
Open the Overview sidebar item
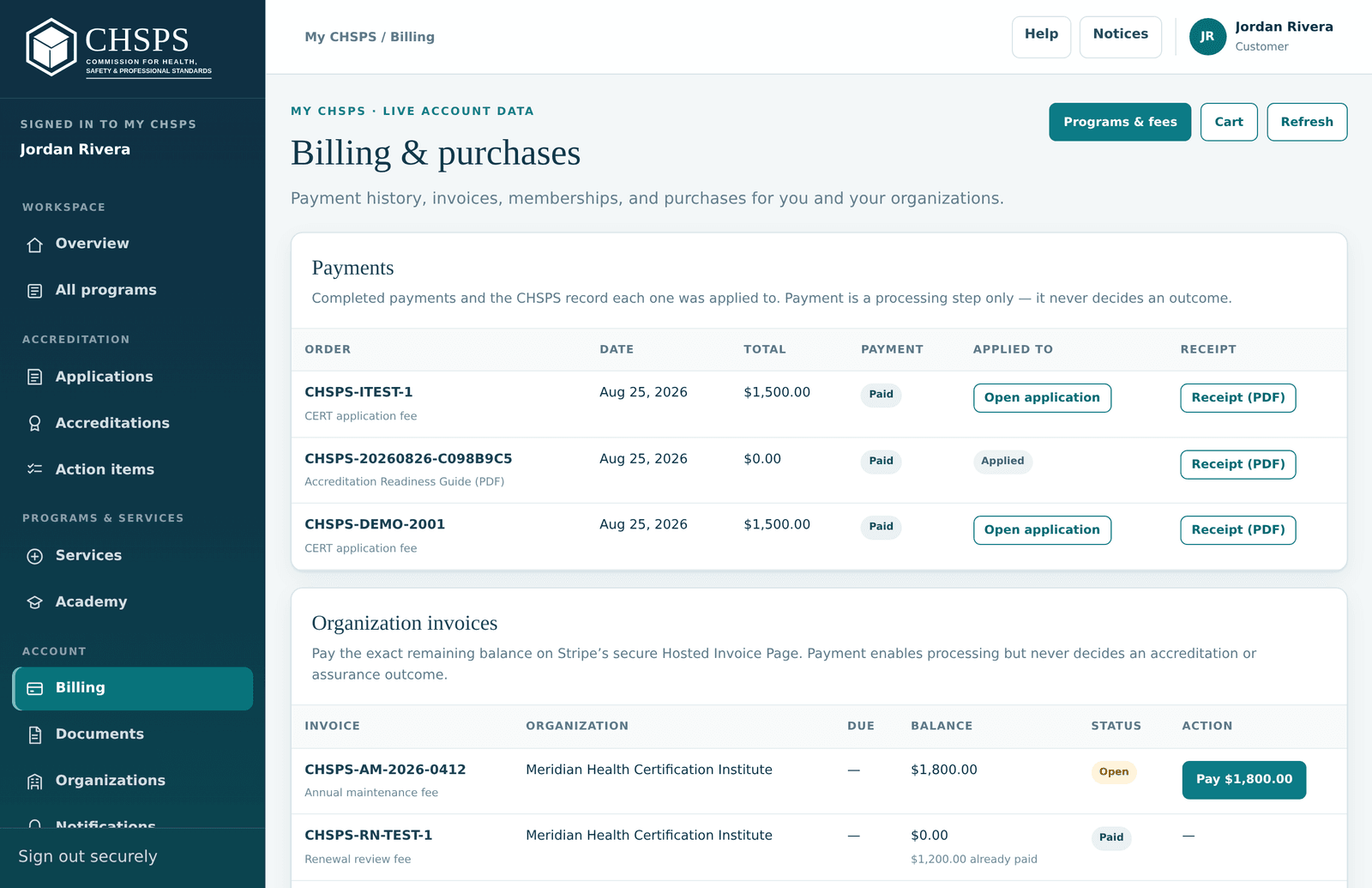(x=133, y=244)
